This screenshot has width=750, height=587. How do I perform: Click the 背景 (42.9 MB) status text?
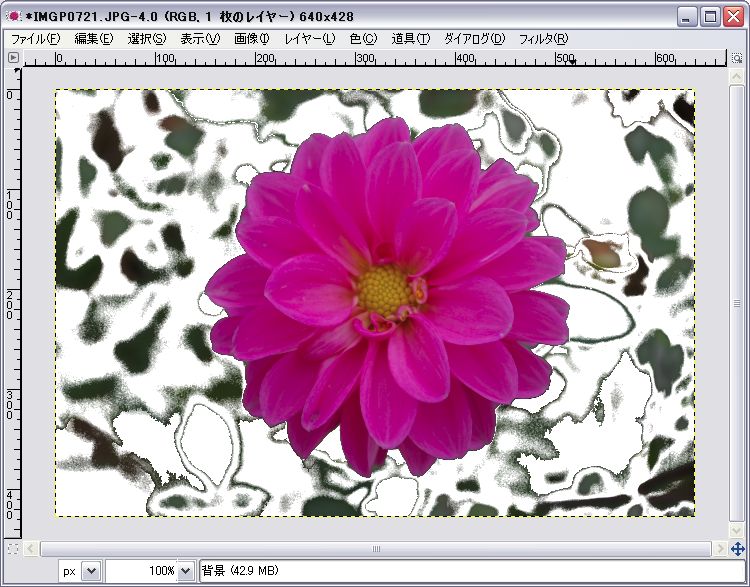coord(240,570)
